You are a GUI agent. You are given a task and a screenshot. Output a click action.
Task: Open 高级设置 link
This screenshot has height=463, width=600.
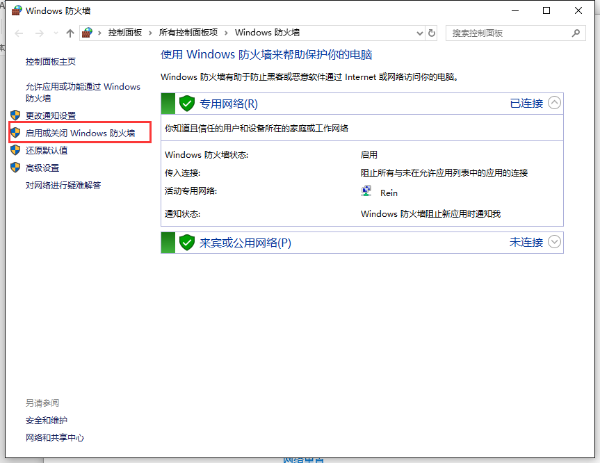(x=42, y=168)
